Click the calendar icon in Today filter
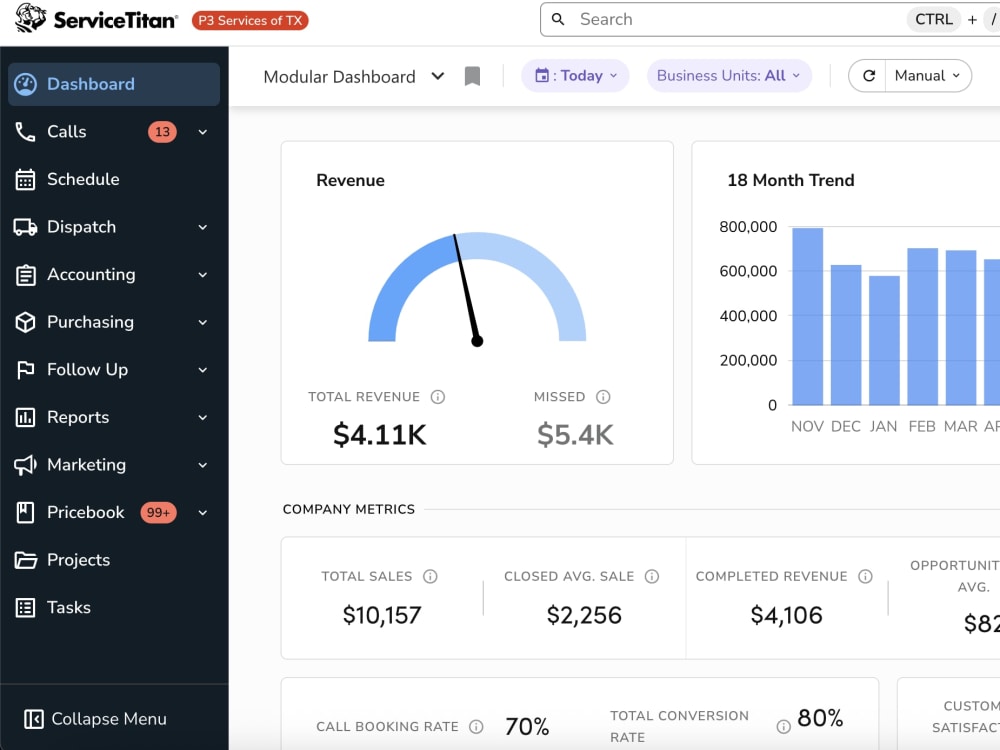The height and width of the screenshot is (750, 1000). point(542,75)
